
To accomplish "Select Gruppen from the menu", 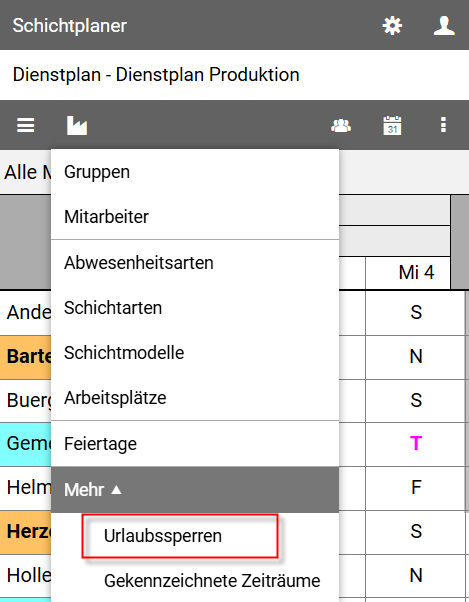I will [195, 172].
